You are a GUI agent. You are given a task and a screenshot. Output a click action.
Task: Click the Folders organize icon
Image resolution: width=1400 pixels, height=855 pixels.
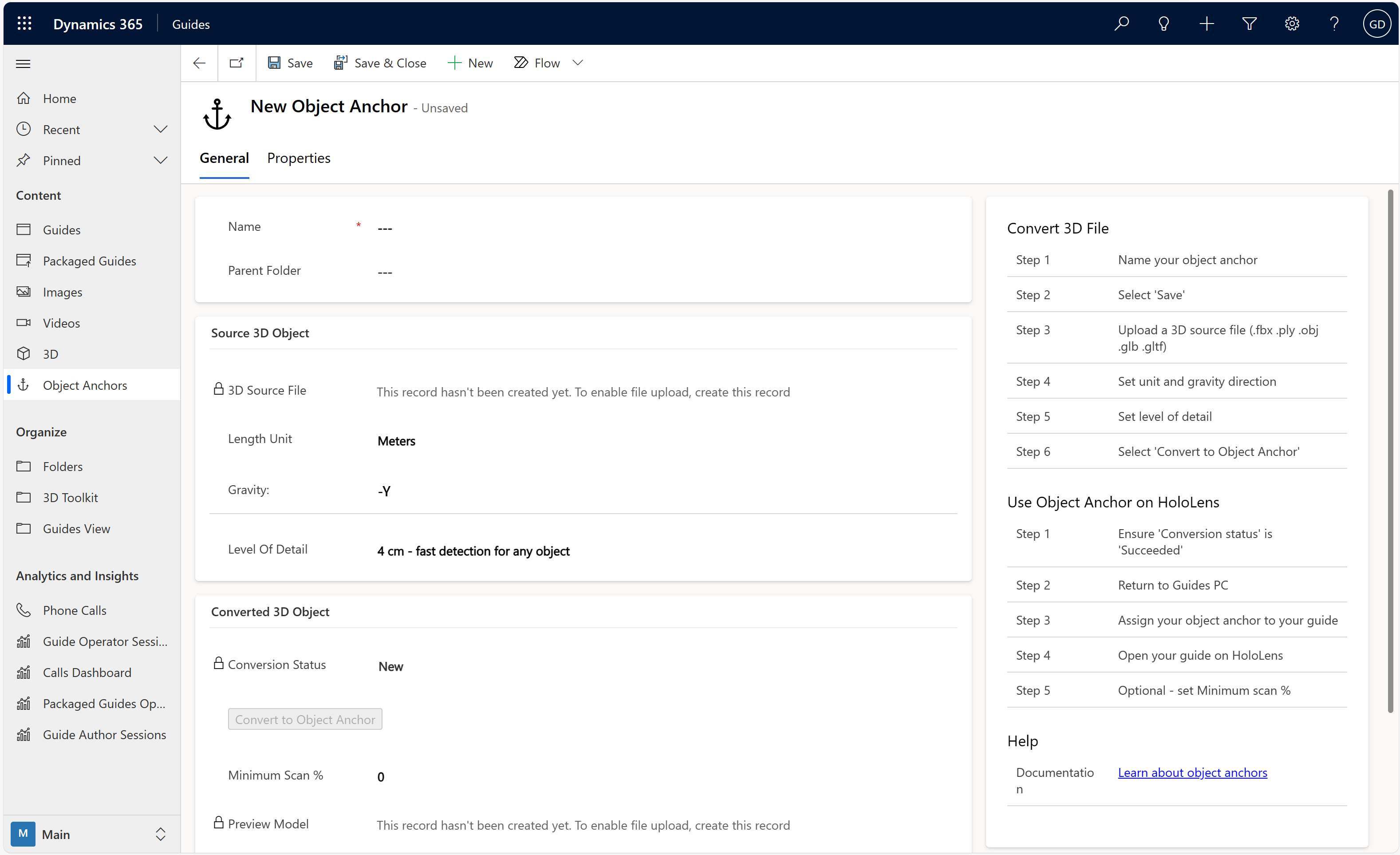click(24, 466)
